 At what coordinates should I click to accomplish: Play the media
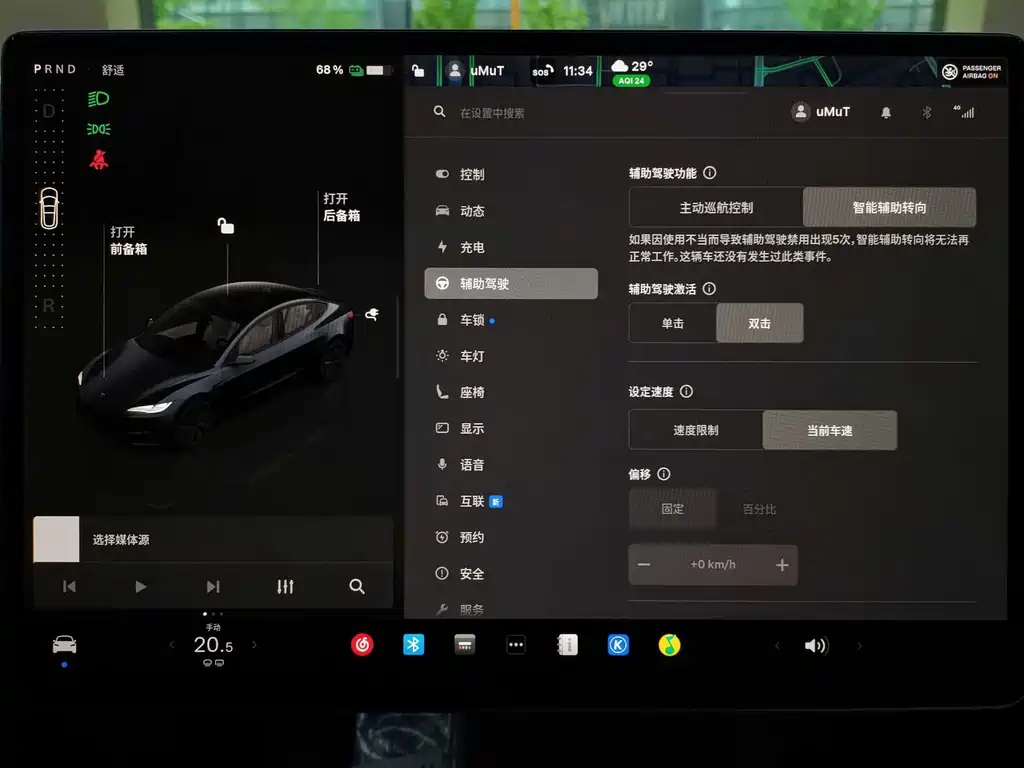point(140,586)
